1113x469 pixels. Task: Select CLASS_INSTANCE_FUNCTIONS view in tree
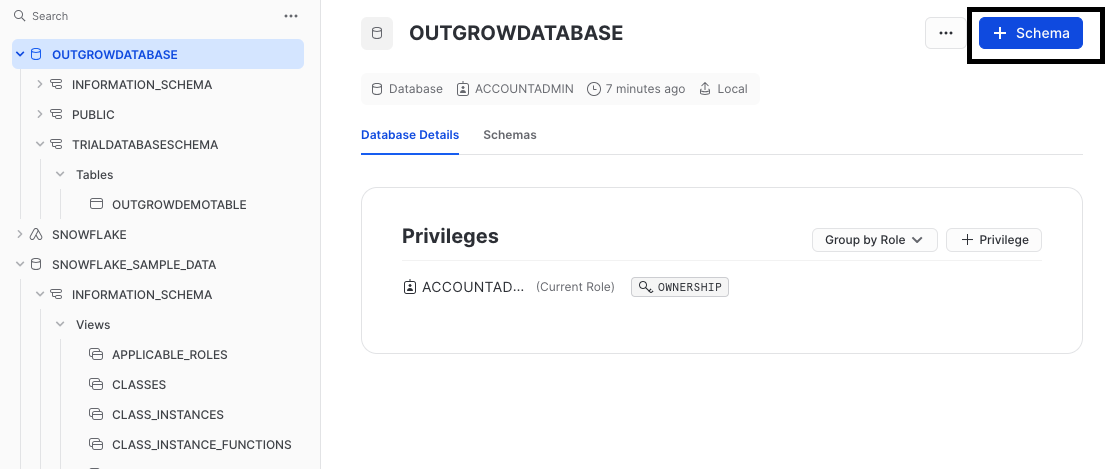201,444
